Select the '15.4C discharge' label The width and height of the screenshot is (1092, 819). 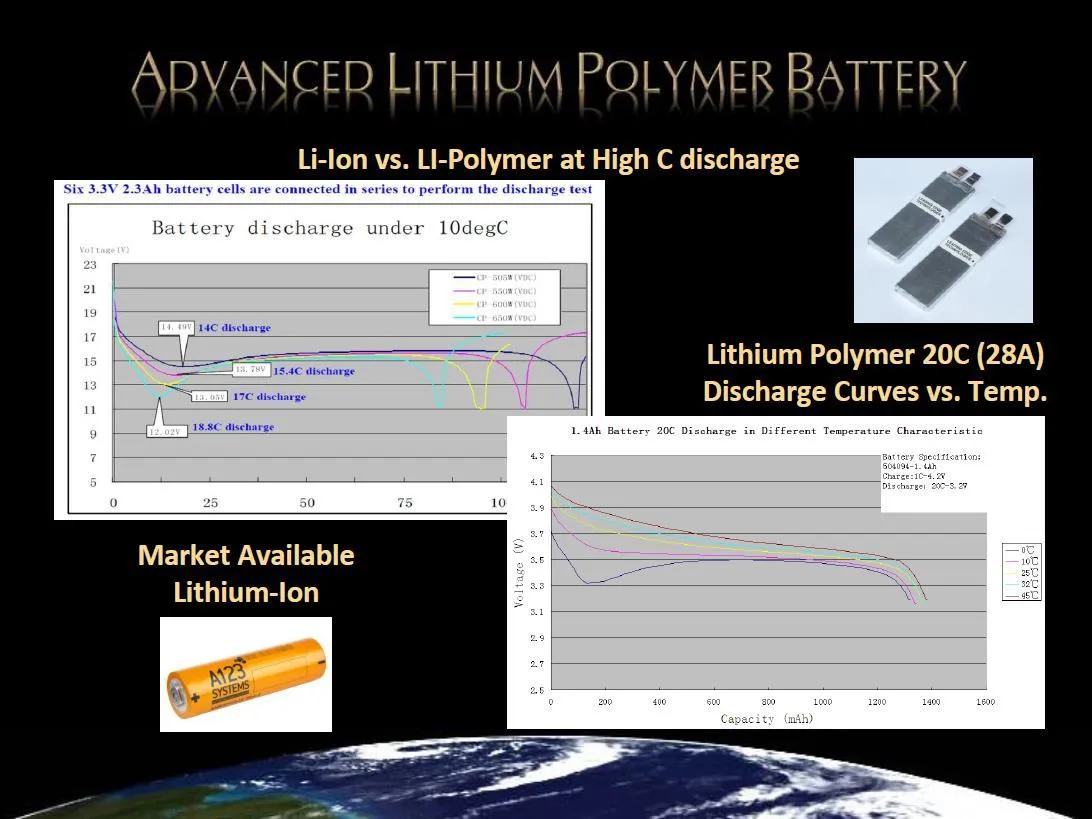314,371
